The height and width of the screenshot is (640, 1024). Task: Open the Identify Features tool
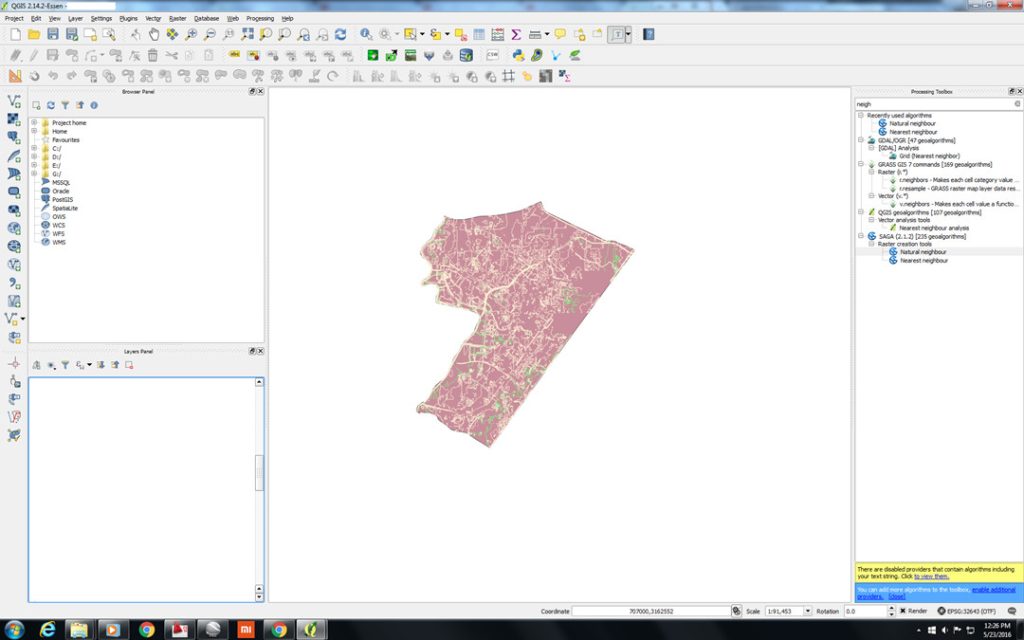pos(367,34)
